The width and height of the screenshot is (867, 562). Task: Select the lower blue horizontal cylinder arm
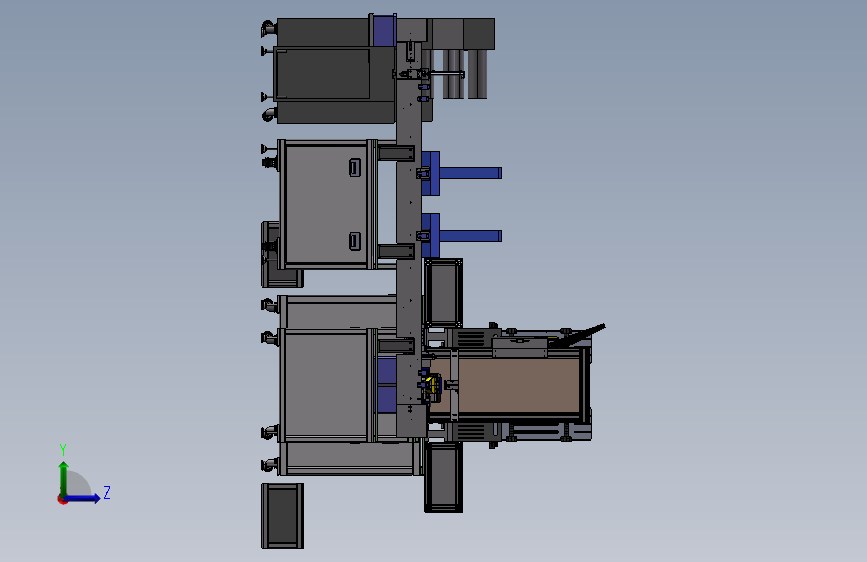(x=471, y=236)
